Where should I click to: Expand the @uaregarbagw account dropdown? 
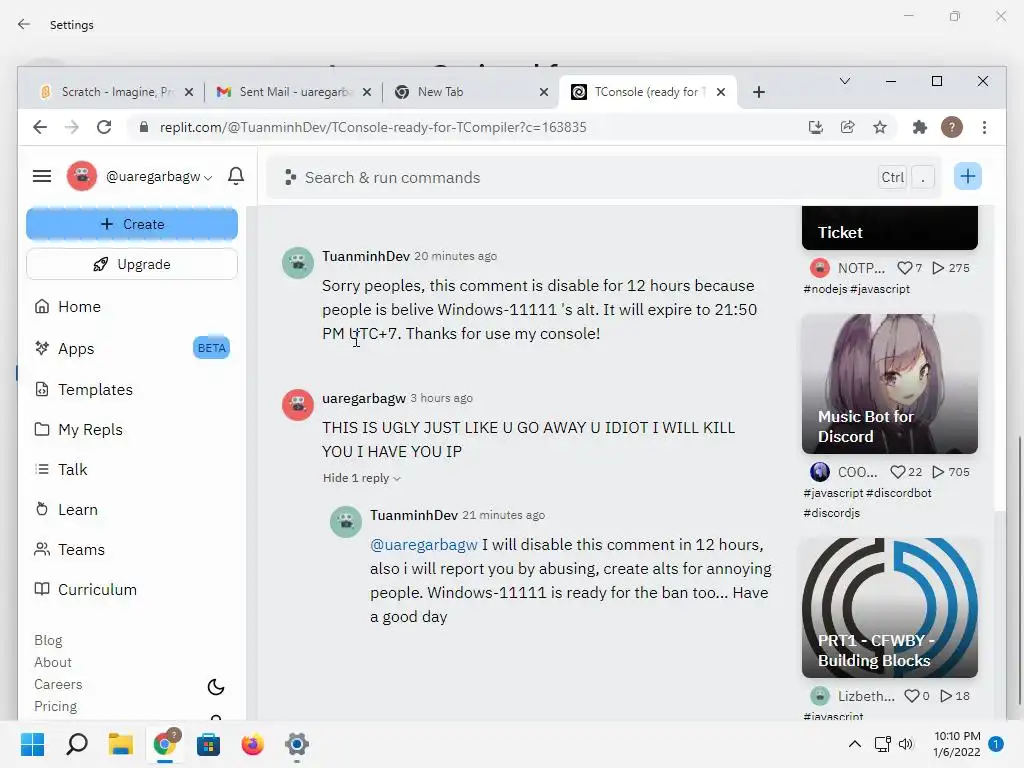tap(159, 176)
